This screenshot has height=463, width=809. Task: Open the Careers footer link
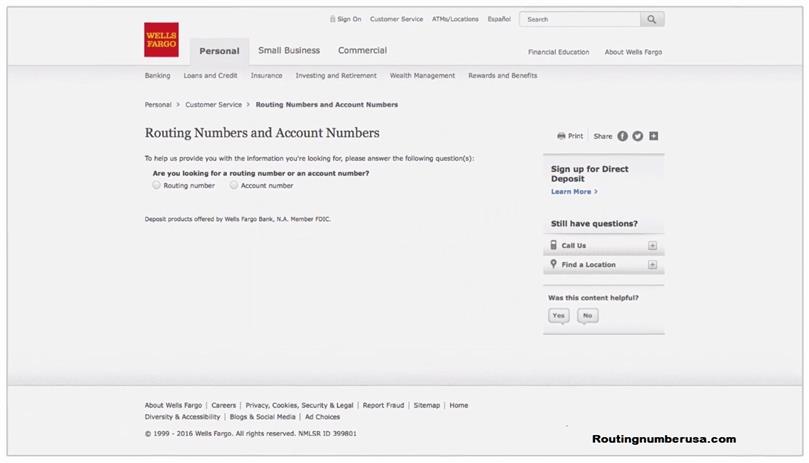pyautogui.click(x=223, y=405)
